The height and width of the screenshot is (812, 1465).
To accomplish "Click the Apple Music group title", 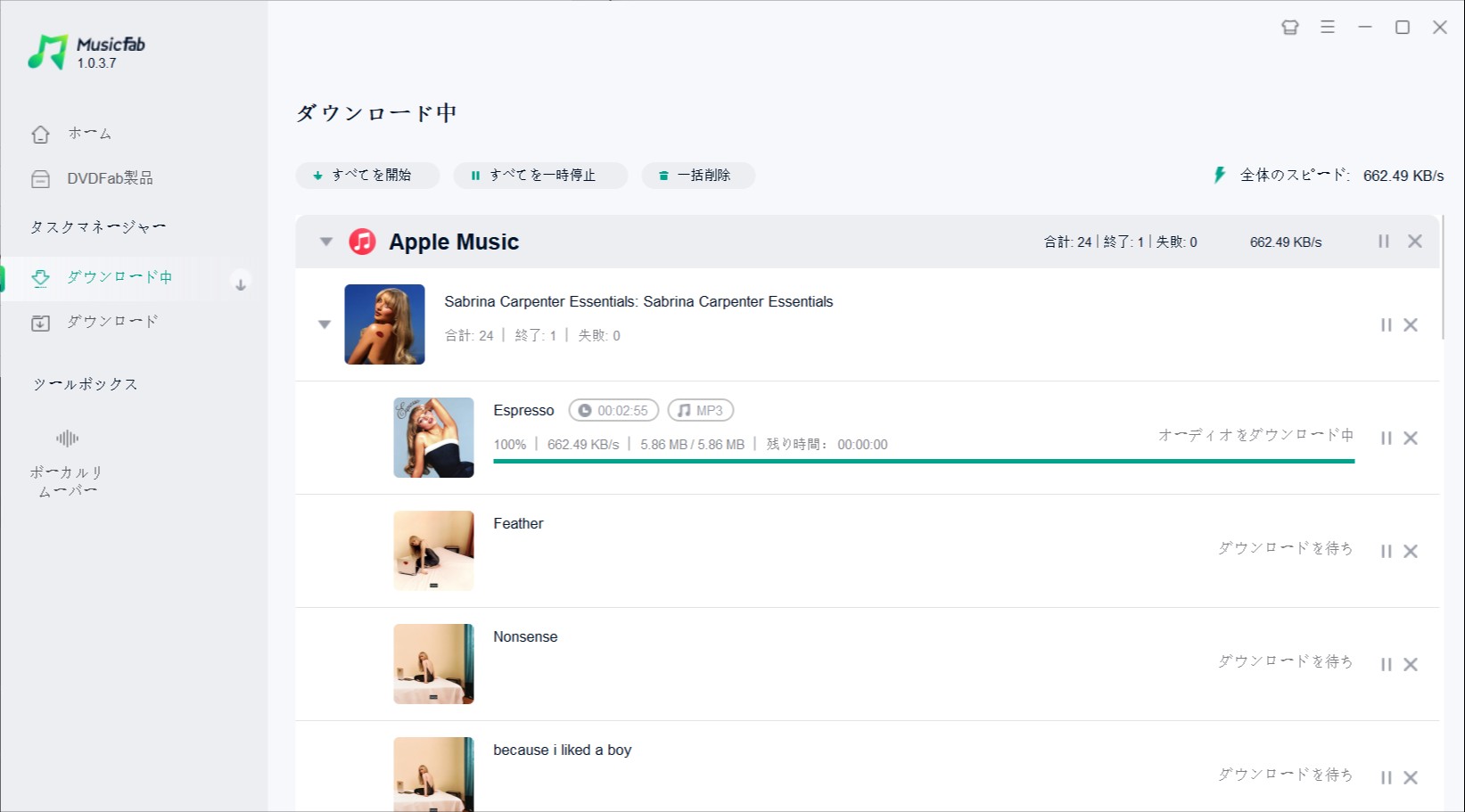I will [454, 242].
